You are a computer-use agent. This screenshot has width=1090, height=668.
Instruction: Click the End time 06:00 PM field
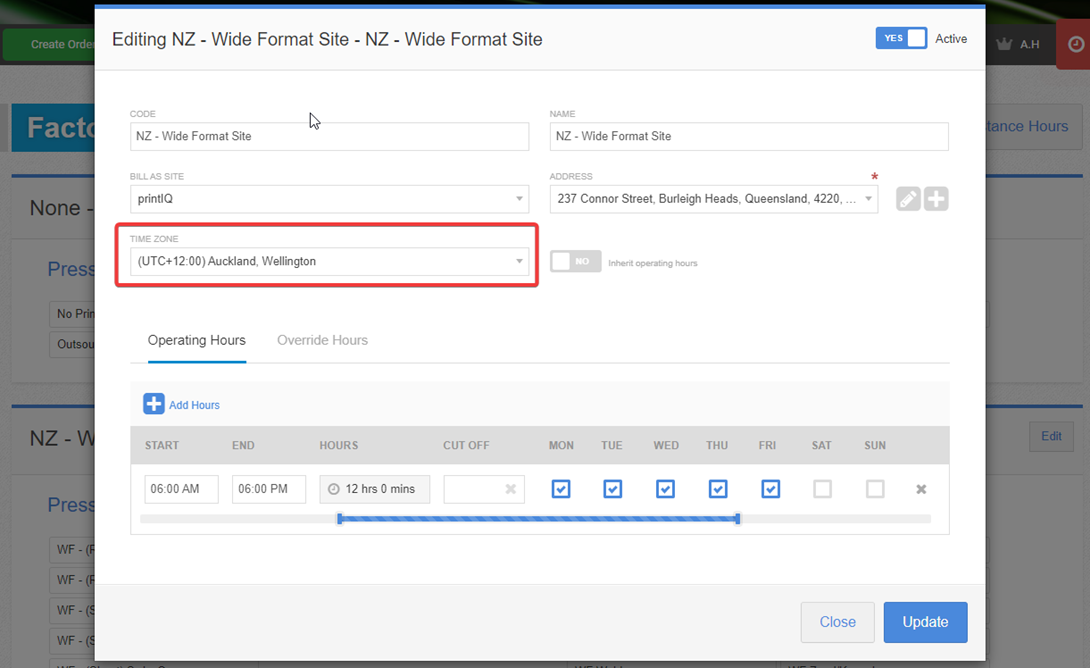pyautogui.click(x=269, y=489)
